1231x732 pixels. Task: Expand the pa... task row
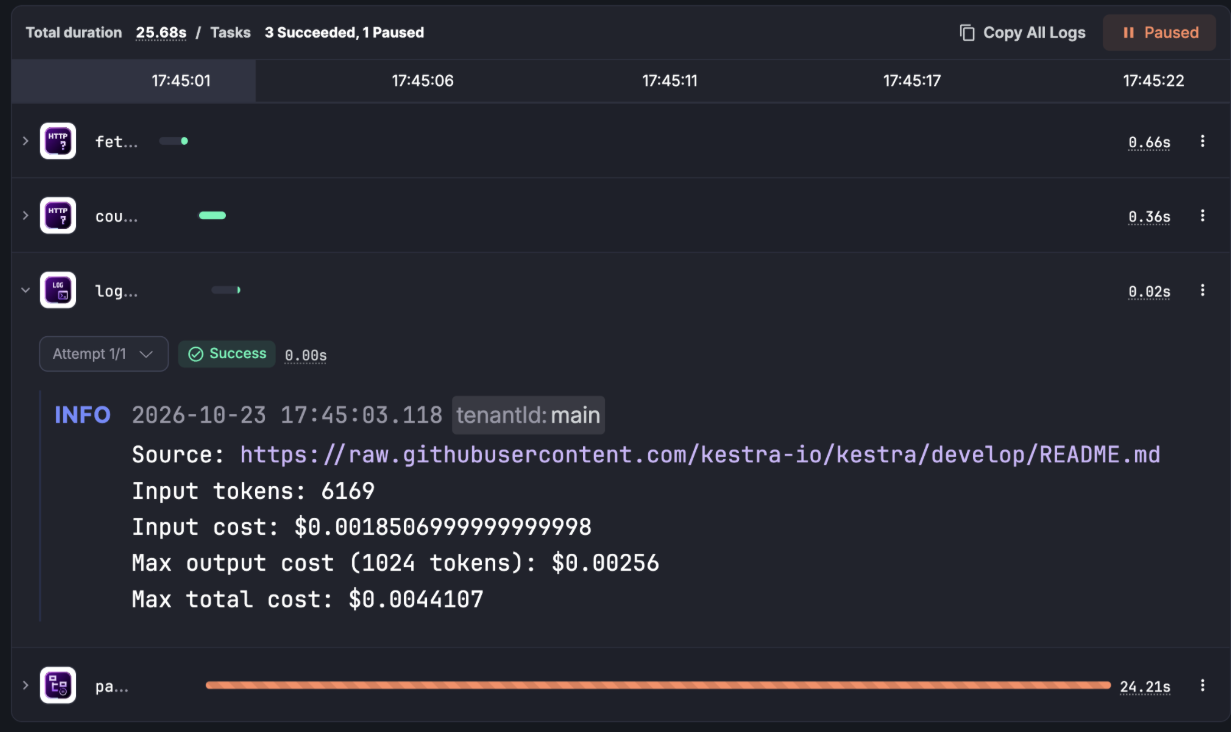[x=25, y=686]
